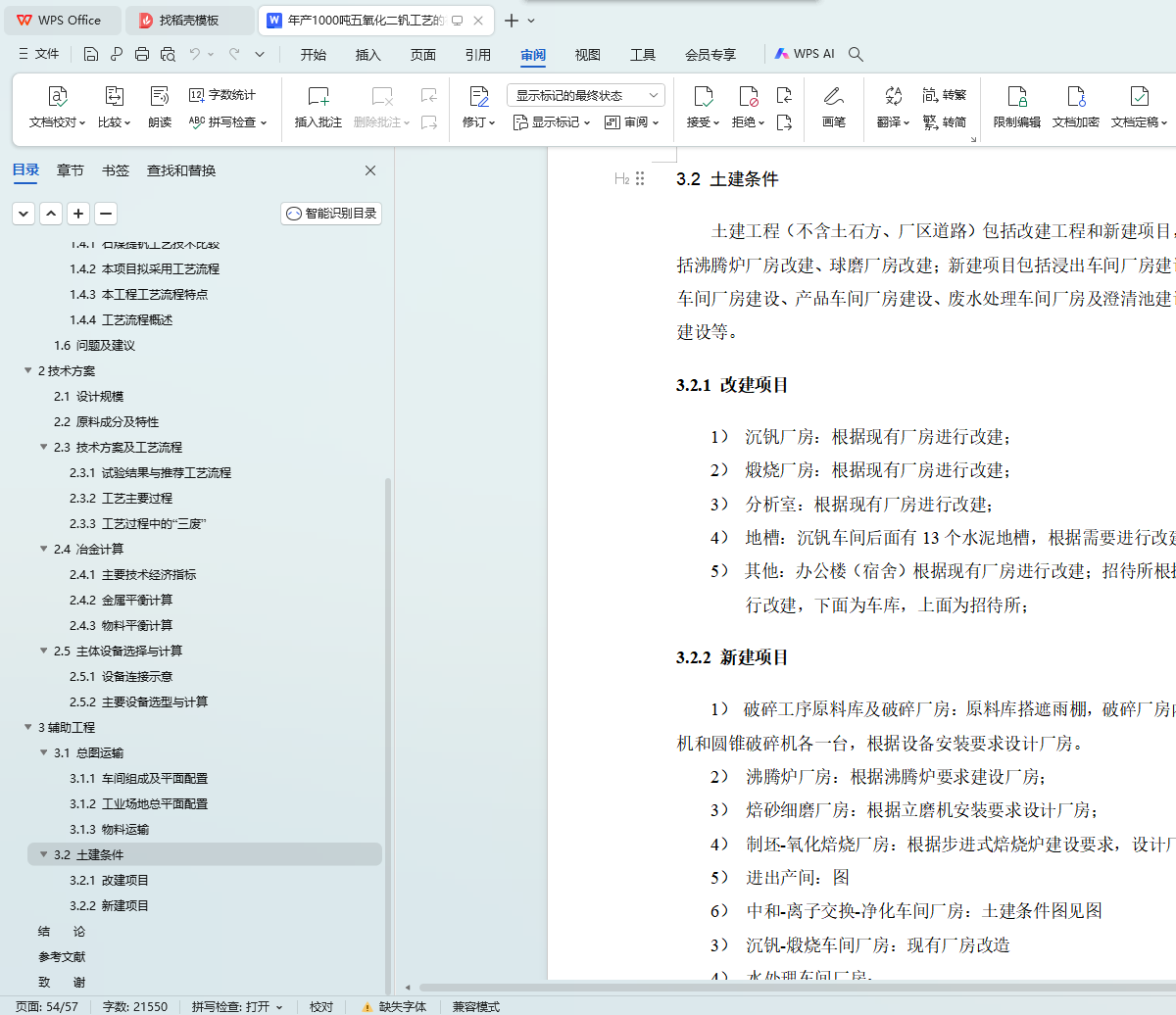Convert text with 转简 button
This screenshot has height=1015, width=1176.
pos(945,122)
